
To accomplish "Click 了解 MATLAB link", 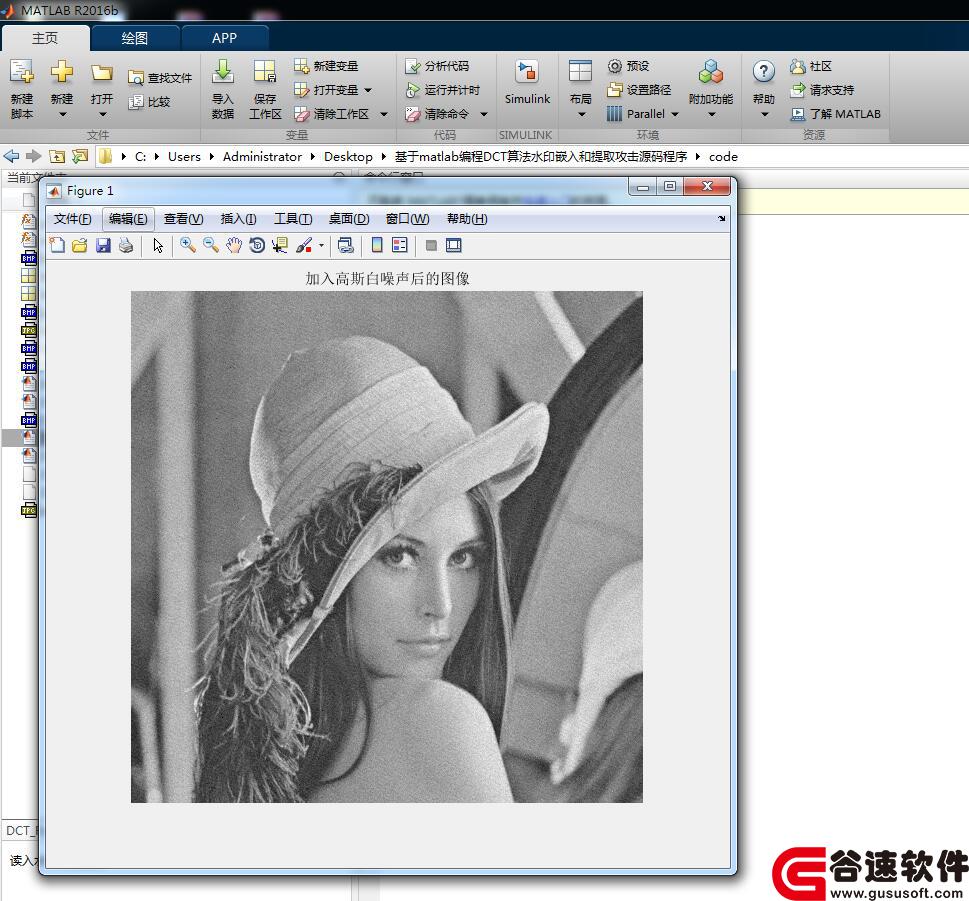I will 836,114.
